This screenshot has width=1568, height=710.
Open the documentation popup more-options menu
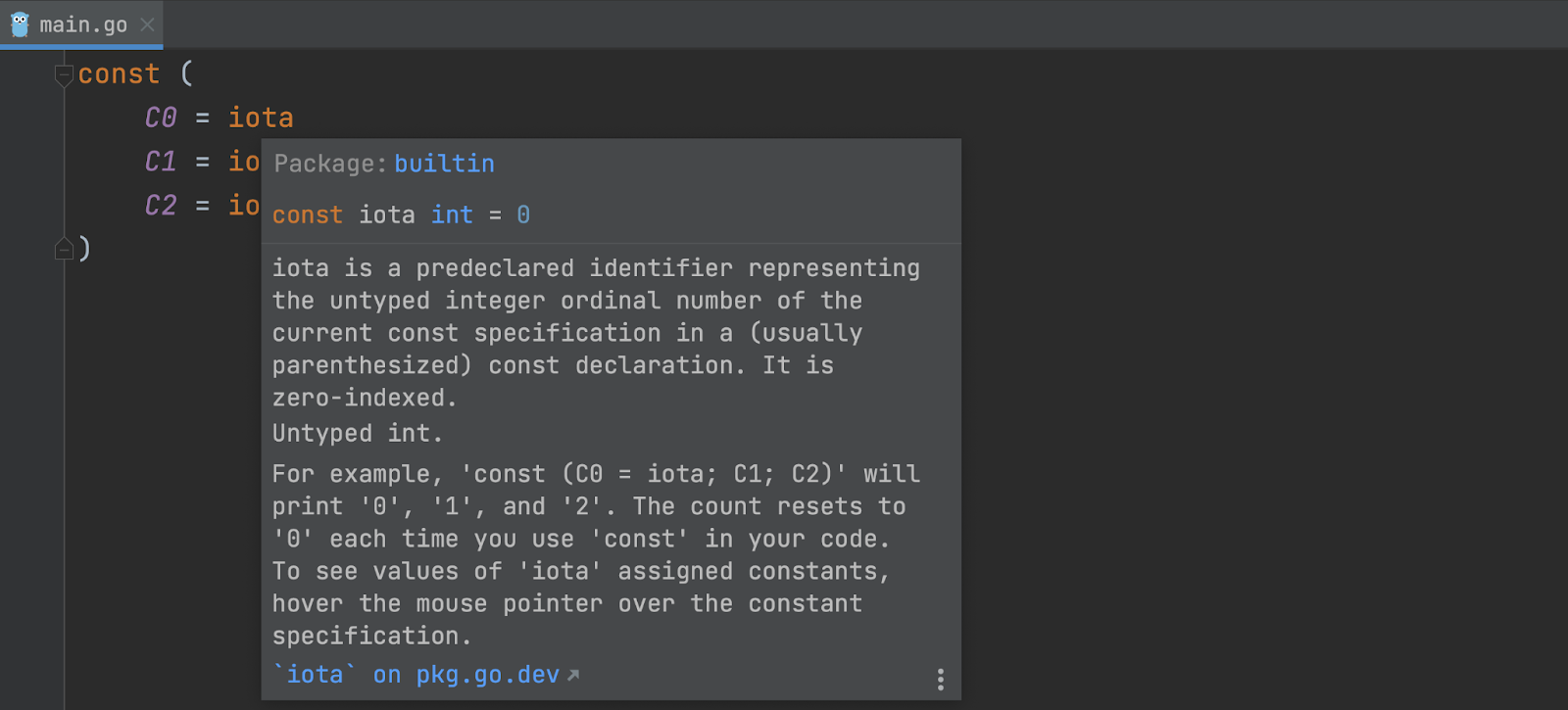click(940, 680)
